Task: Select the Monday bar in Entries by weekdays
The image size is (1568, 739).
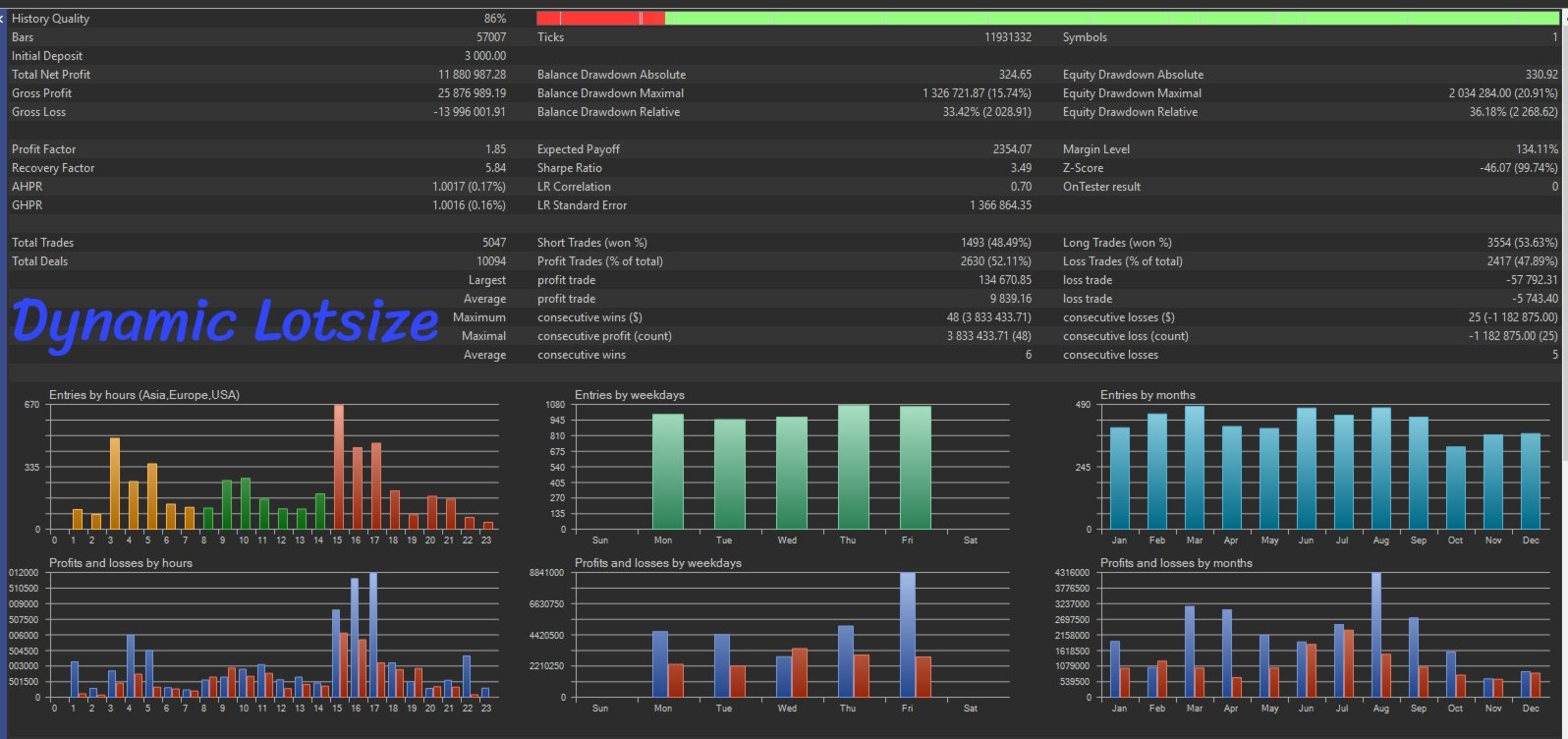Action: point(668,472)
